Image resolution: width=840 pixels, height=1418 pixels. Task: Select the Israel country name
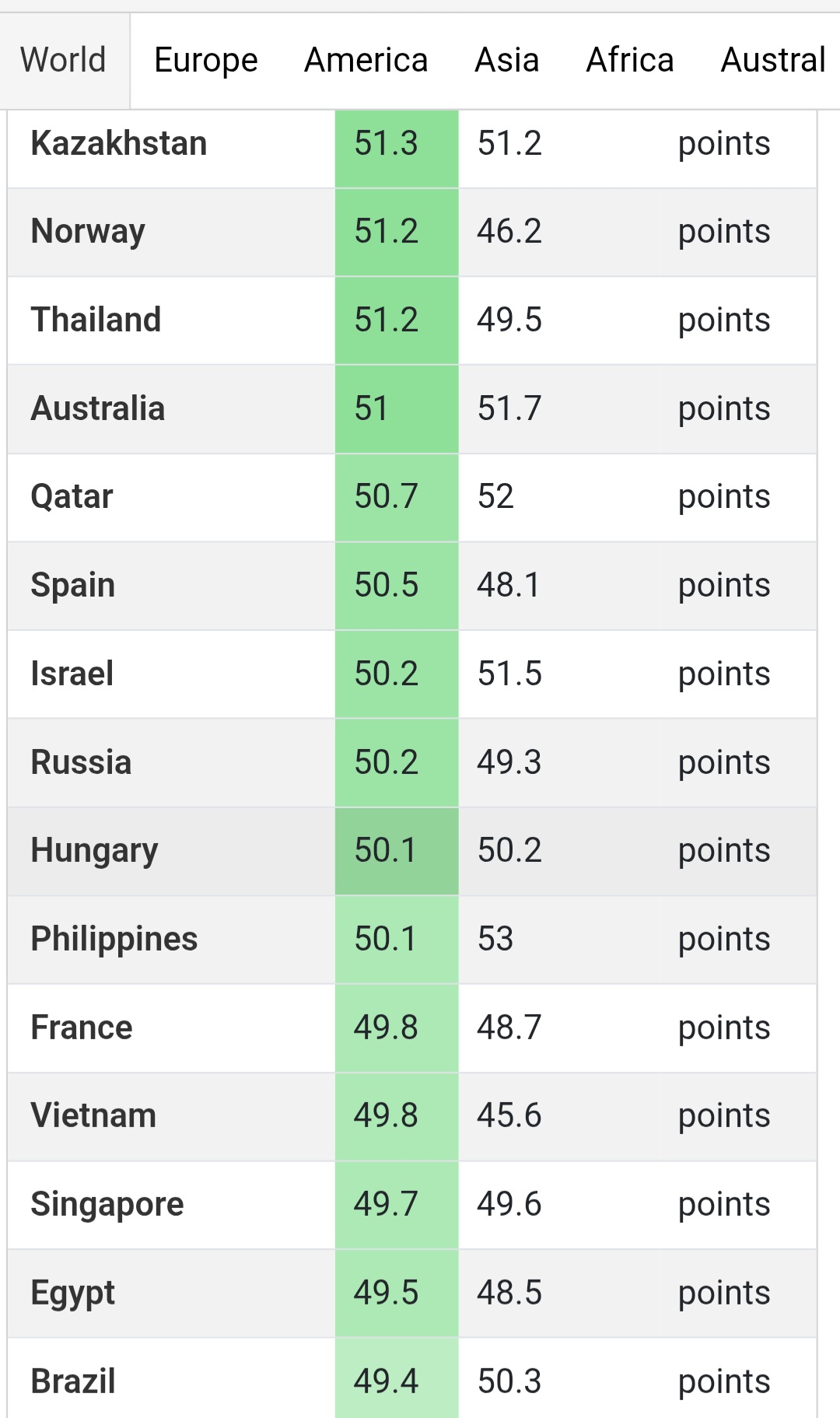pyautogui.click(x=72, y=674)
